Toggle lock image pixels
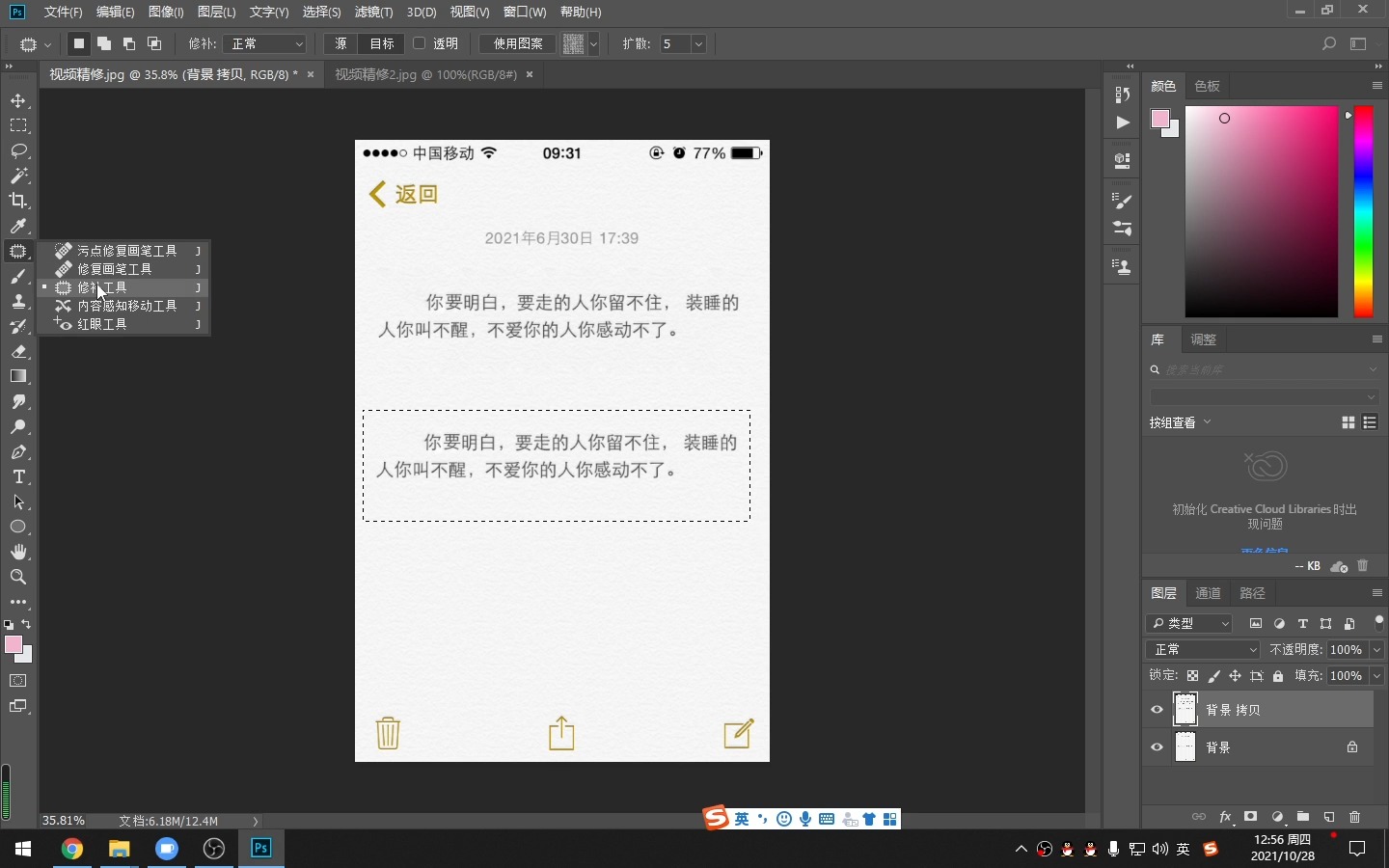The image size is (1389, 868). pyautogui.click(x=1214, y=676)
